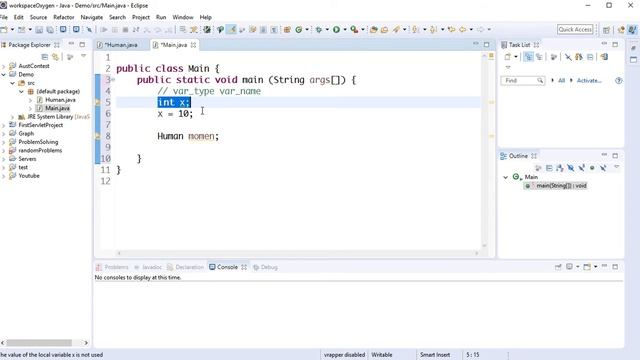Click the Quick Access field
The image size is (640, 360).
point(575,29)
